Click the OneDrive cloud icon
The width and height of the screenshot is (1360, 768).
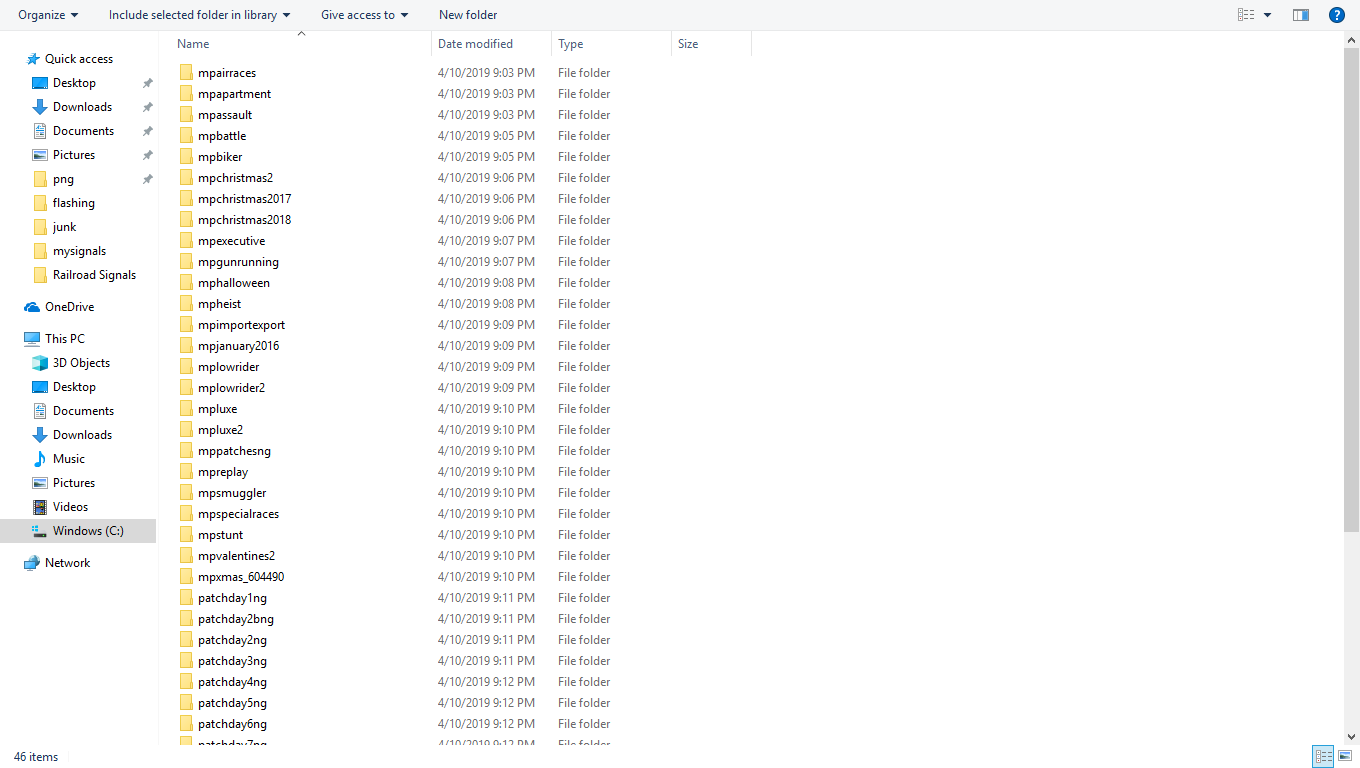coord(32,307)
